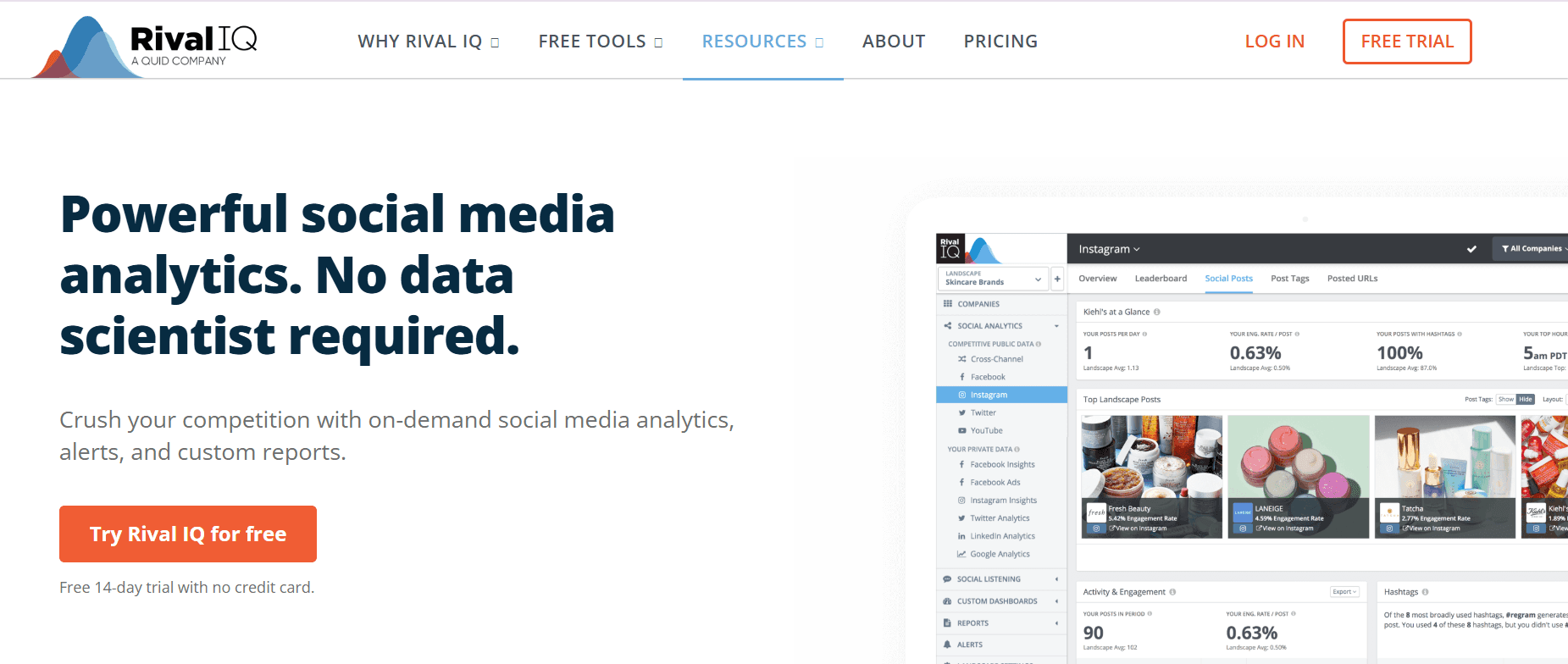Click the REPORTS document icon
This screenshot has height=664, width=1568.
[x=948, y=623]
